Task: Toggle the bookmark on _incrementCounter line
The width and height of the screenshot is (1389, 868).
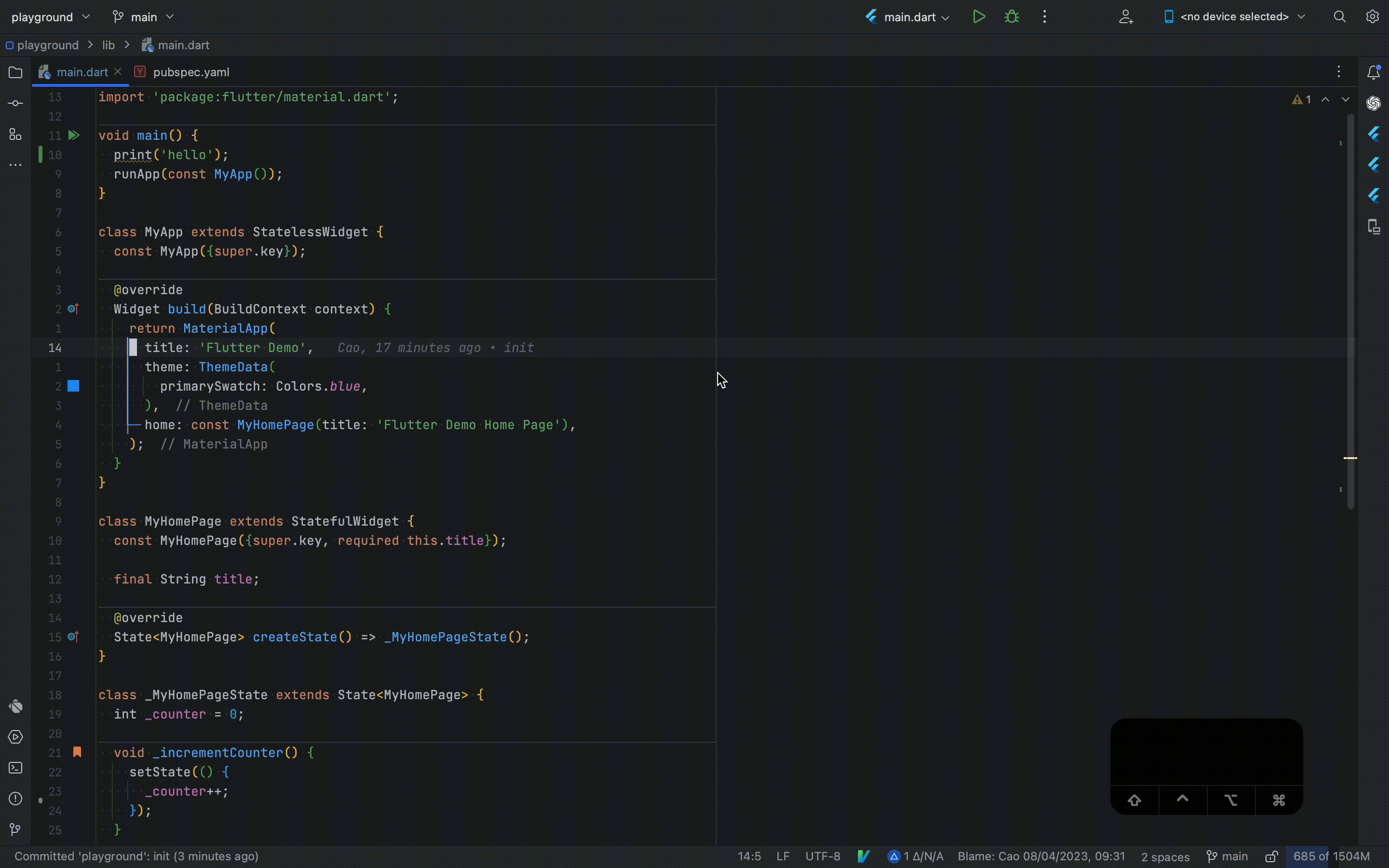Action: pos(77,752)
